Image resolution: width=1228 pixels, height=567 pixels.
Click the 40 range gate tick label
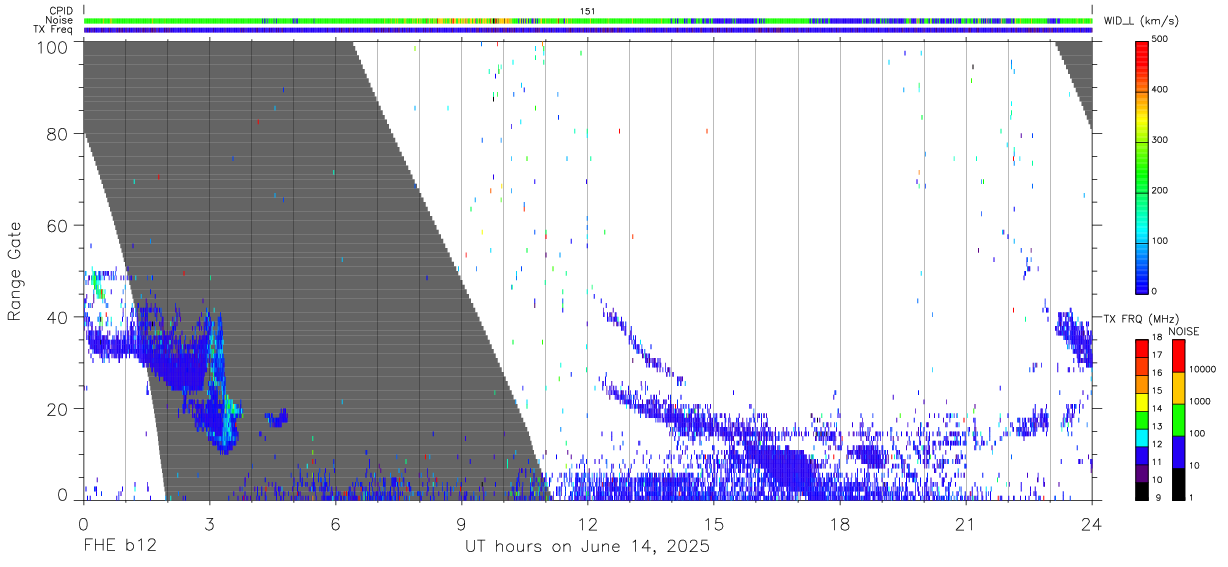58,316
